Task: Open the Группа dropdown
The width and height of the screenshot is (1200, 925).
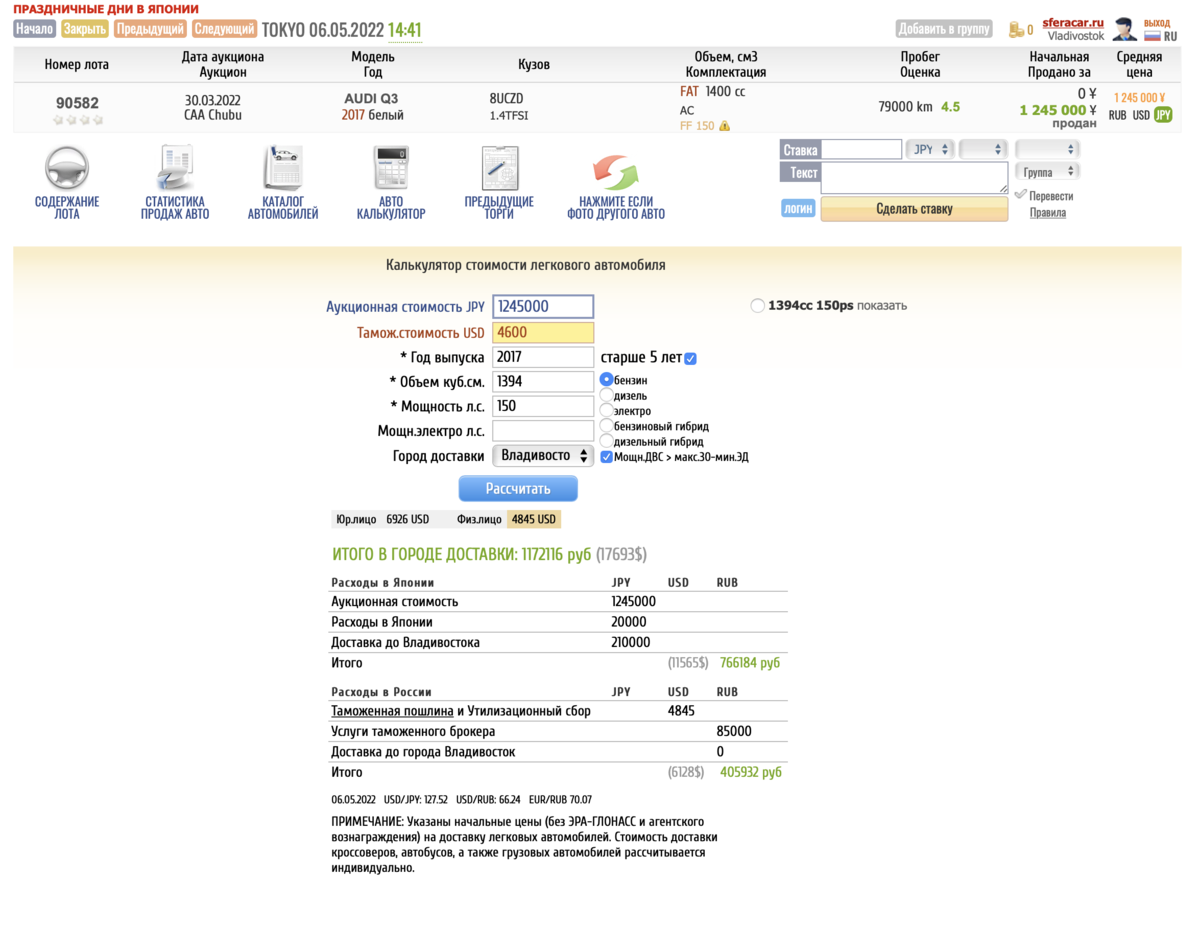Action: (1047, 172)
